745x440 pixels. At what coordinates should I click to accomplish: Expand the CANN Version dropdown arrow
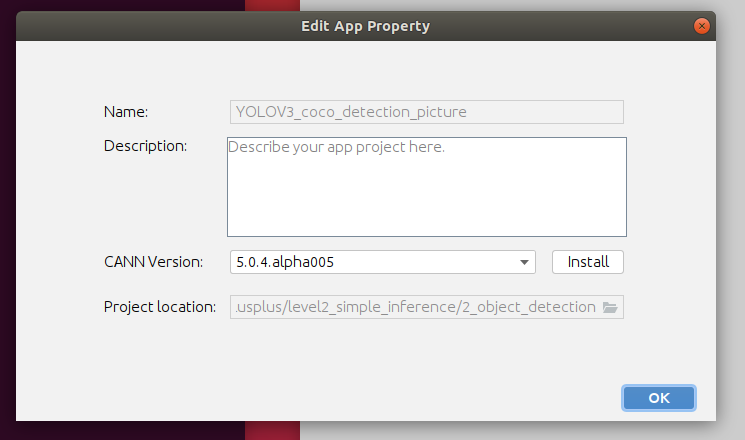click(525, 262)
